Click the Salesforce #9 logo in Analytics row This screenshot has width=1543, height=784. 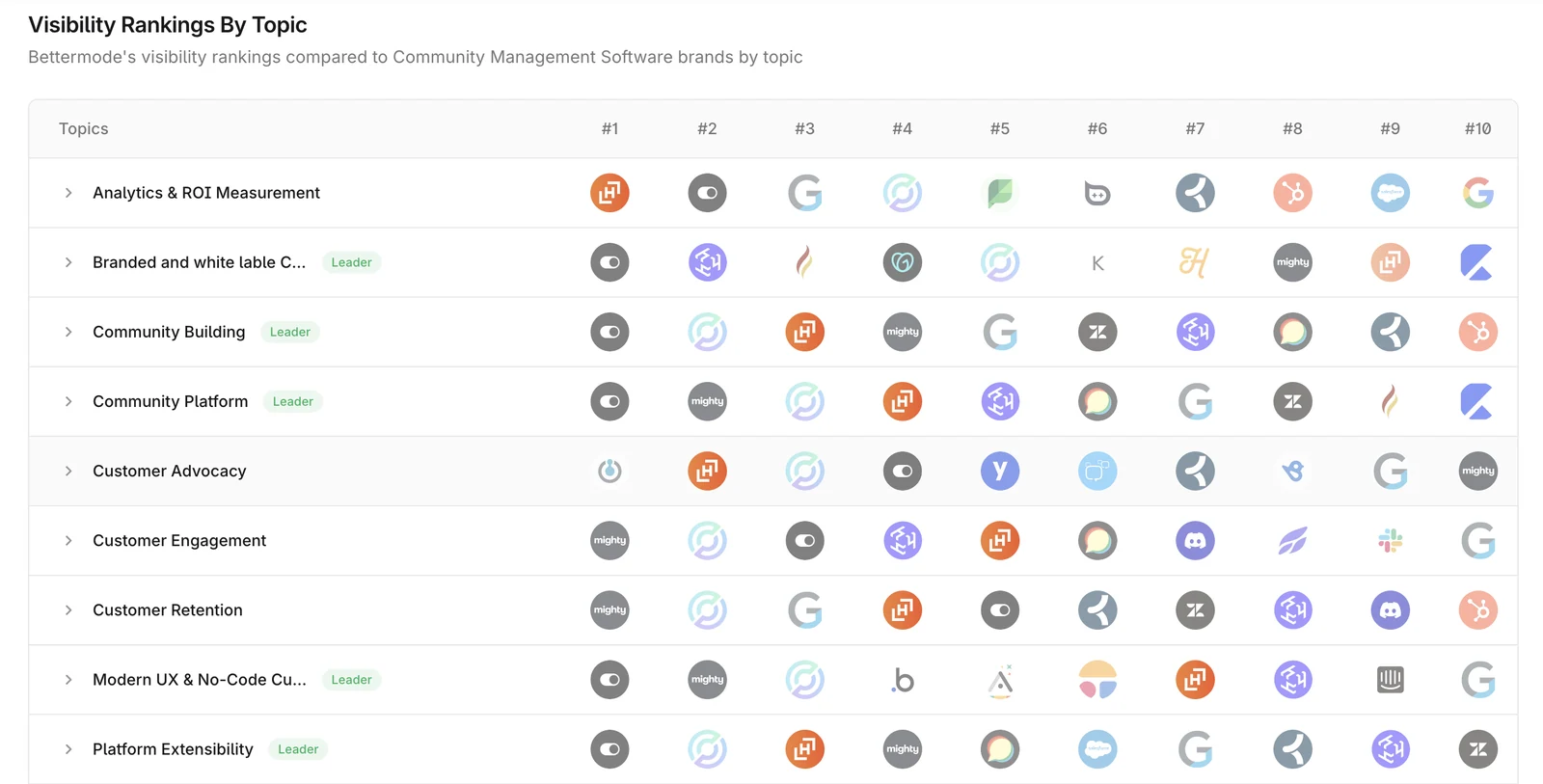coord(1390,193)
